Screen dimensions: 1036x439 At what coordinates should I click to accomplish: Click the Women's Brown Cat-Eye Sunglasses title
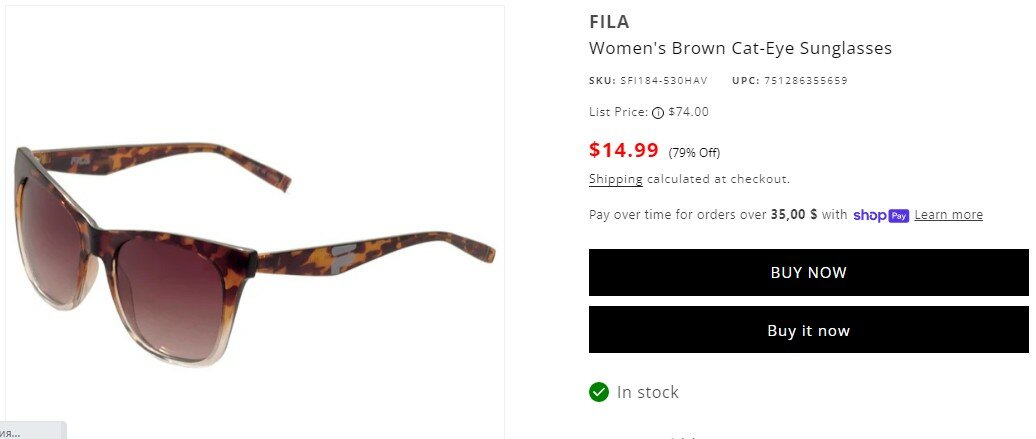(740, 48)
